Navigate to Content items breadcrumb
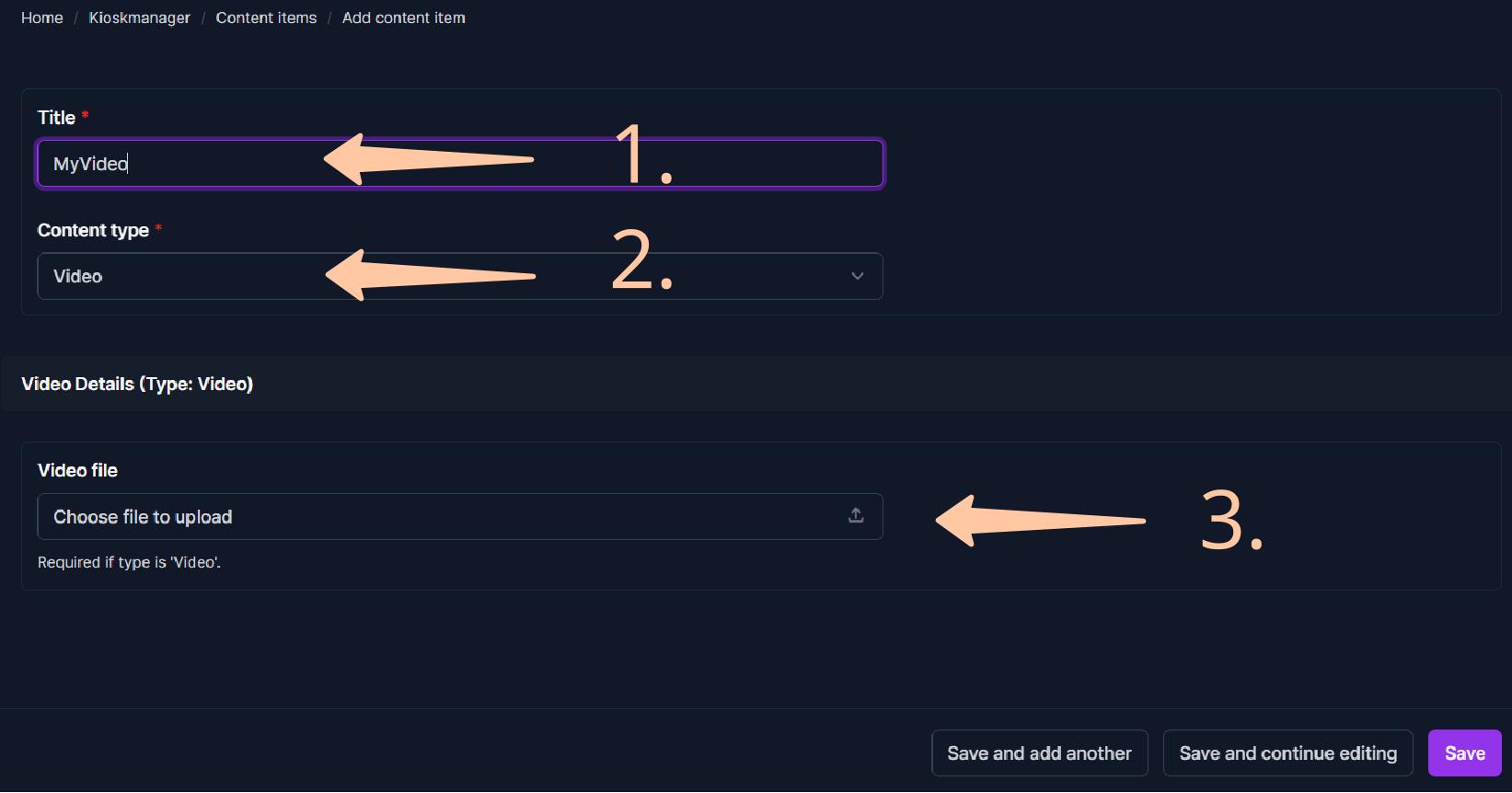 pos(266,17)
